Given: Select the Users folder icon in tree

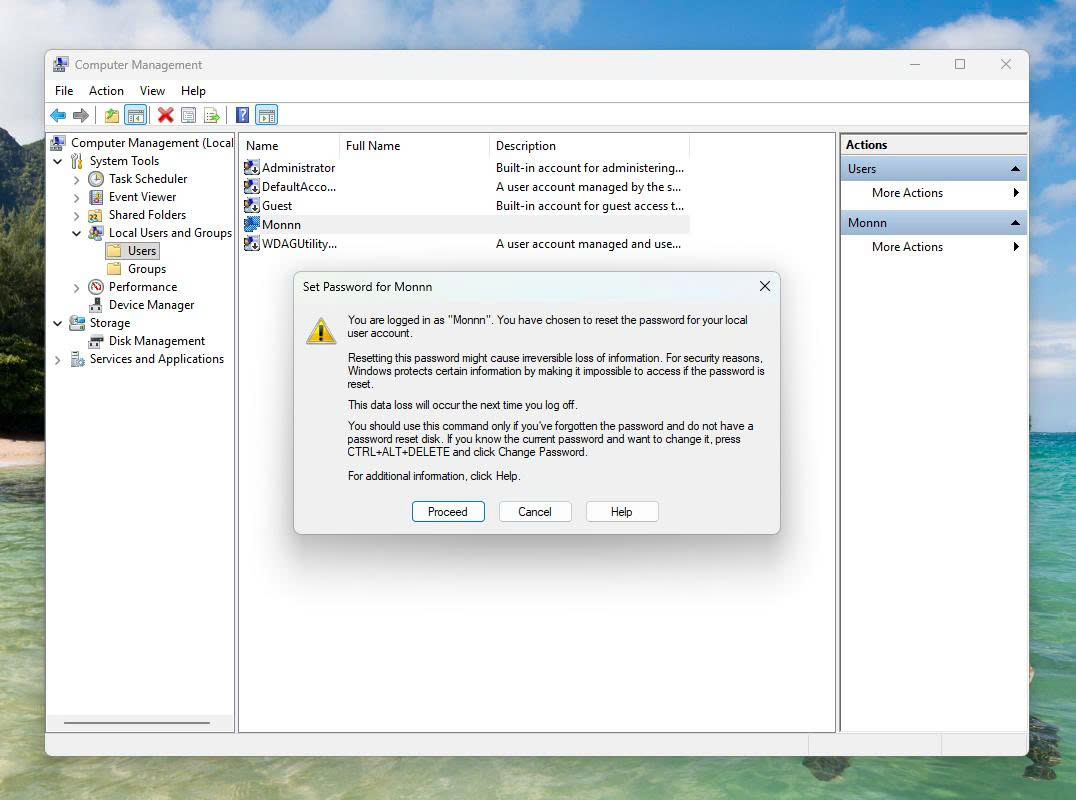Looking at the screenshot, I should 115,251.
